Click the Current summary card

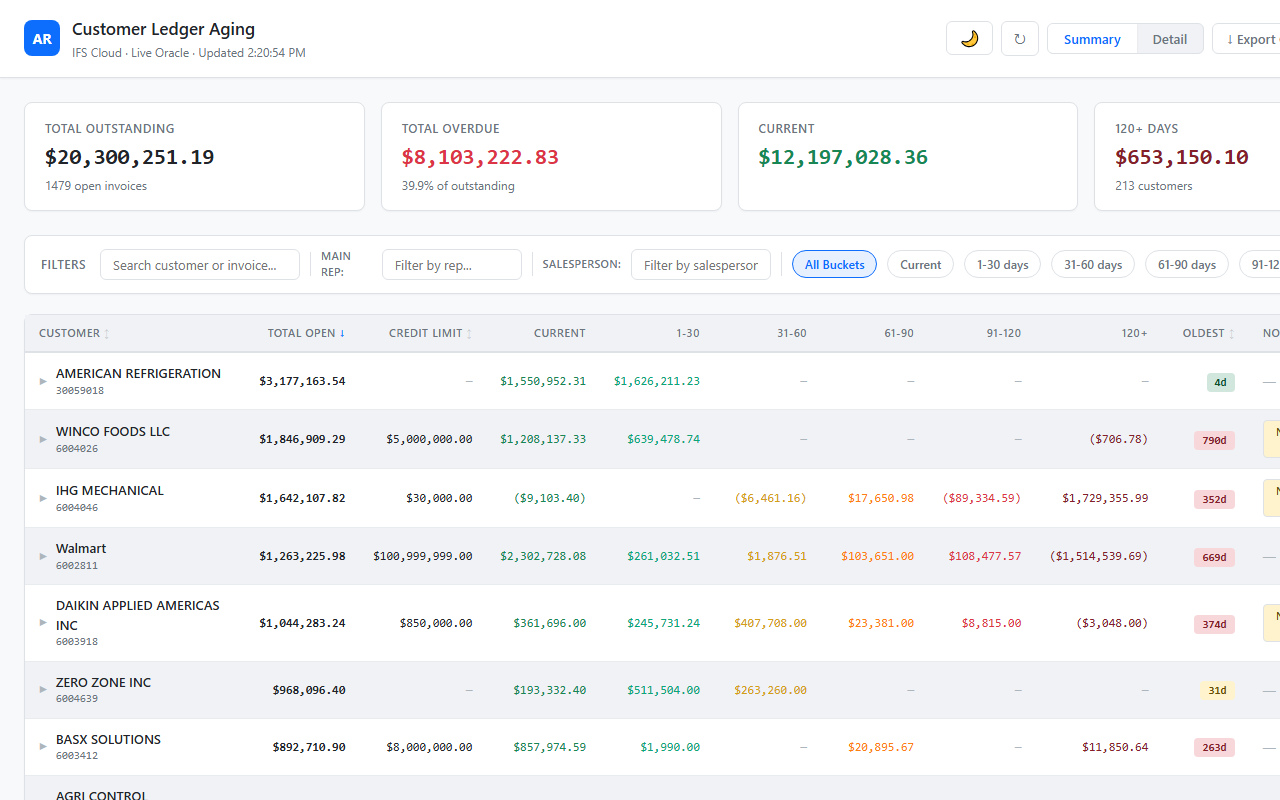(x=908, y=156)
